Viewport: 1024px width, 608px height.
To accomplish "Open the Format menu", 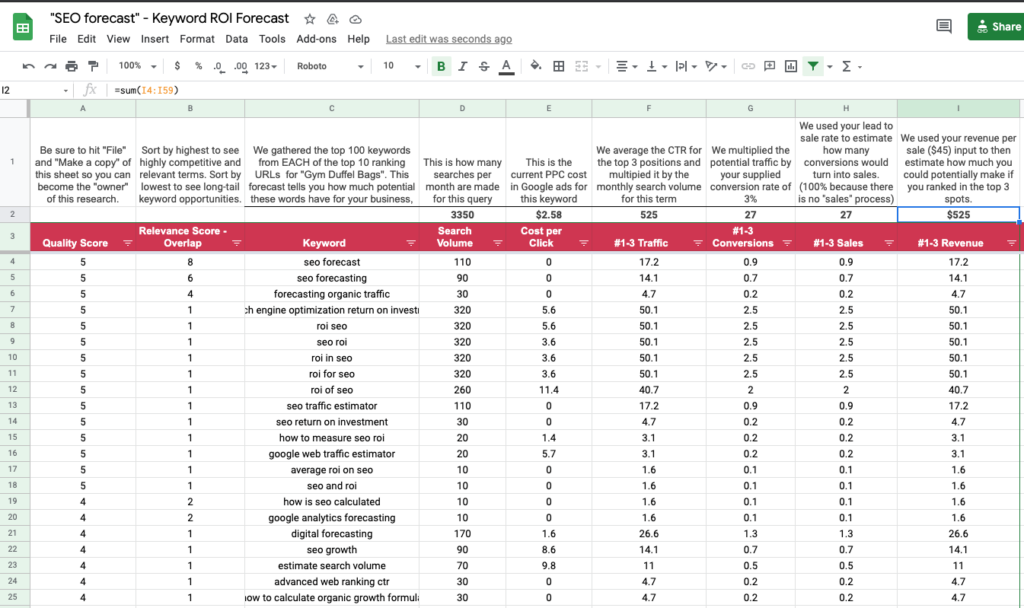I will click(197, 39).
